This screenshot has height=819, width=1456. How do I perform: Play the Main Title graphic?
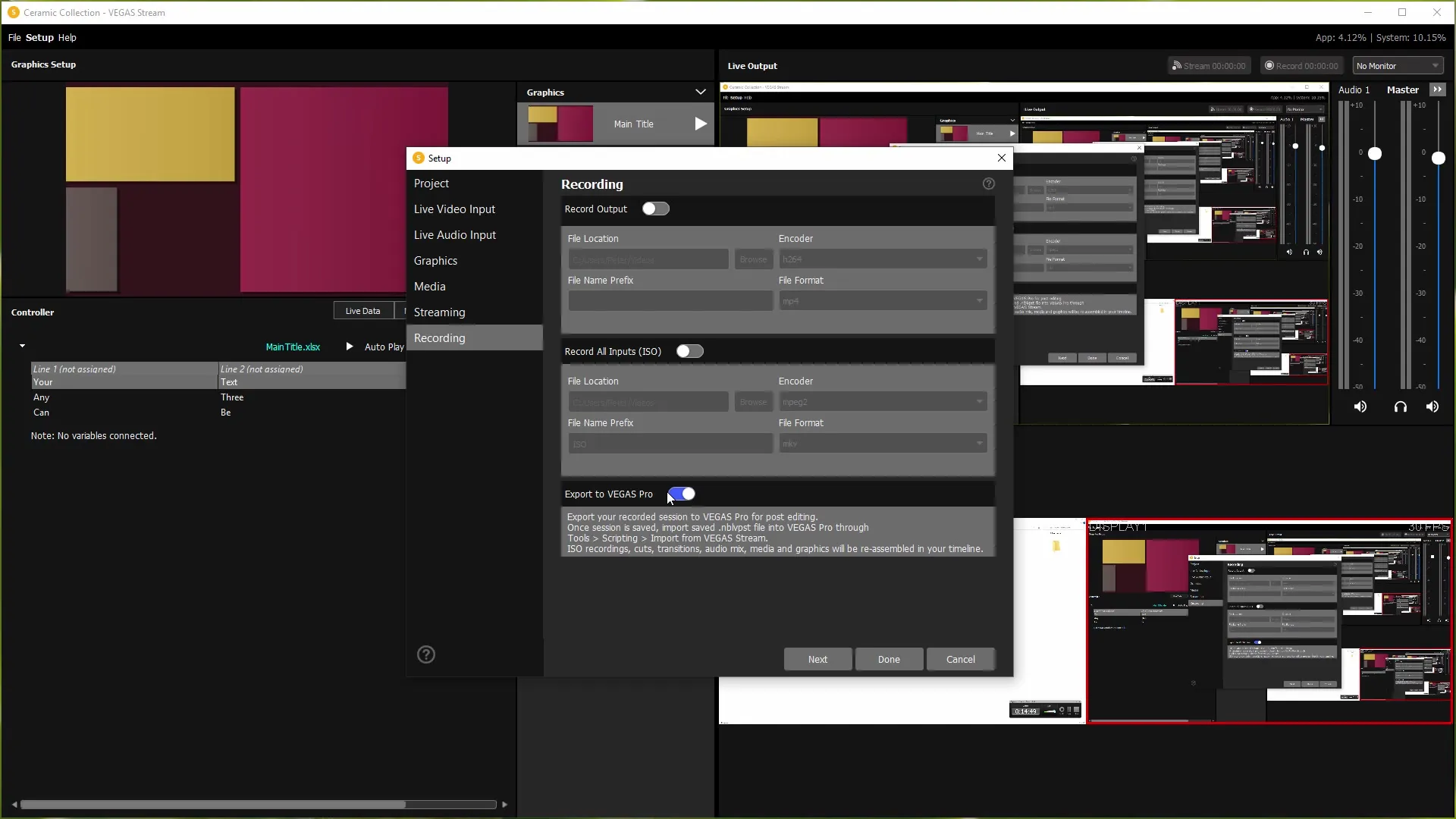coord(701,124)
